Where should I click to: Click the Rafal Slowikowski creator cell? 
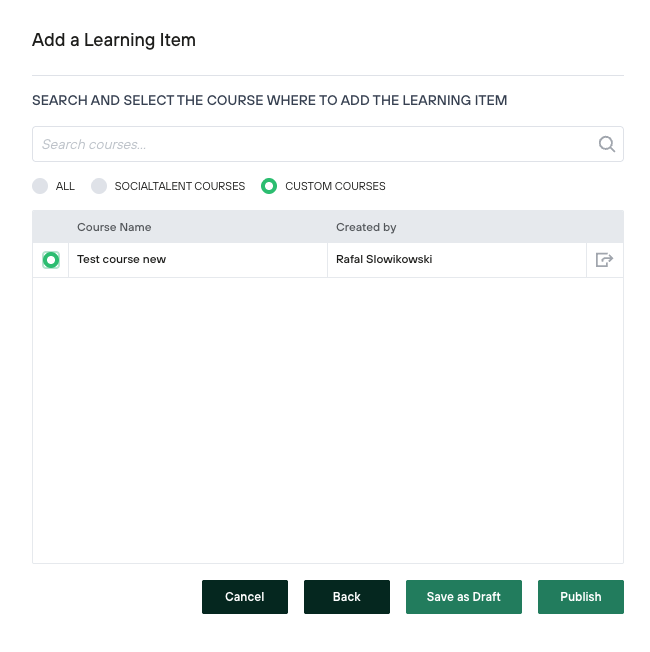point(384,260)
